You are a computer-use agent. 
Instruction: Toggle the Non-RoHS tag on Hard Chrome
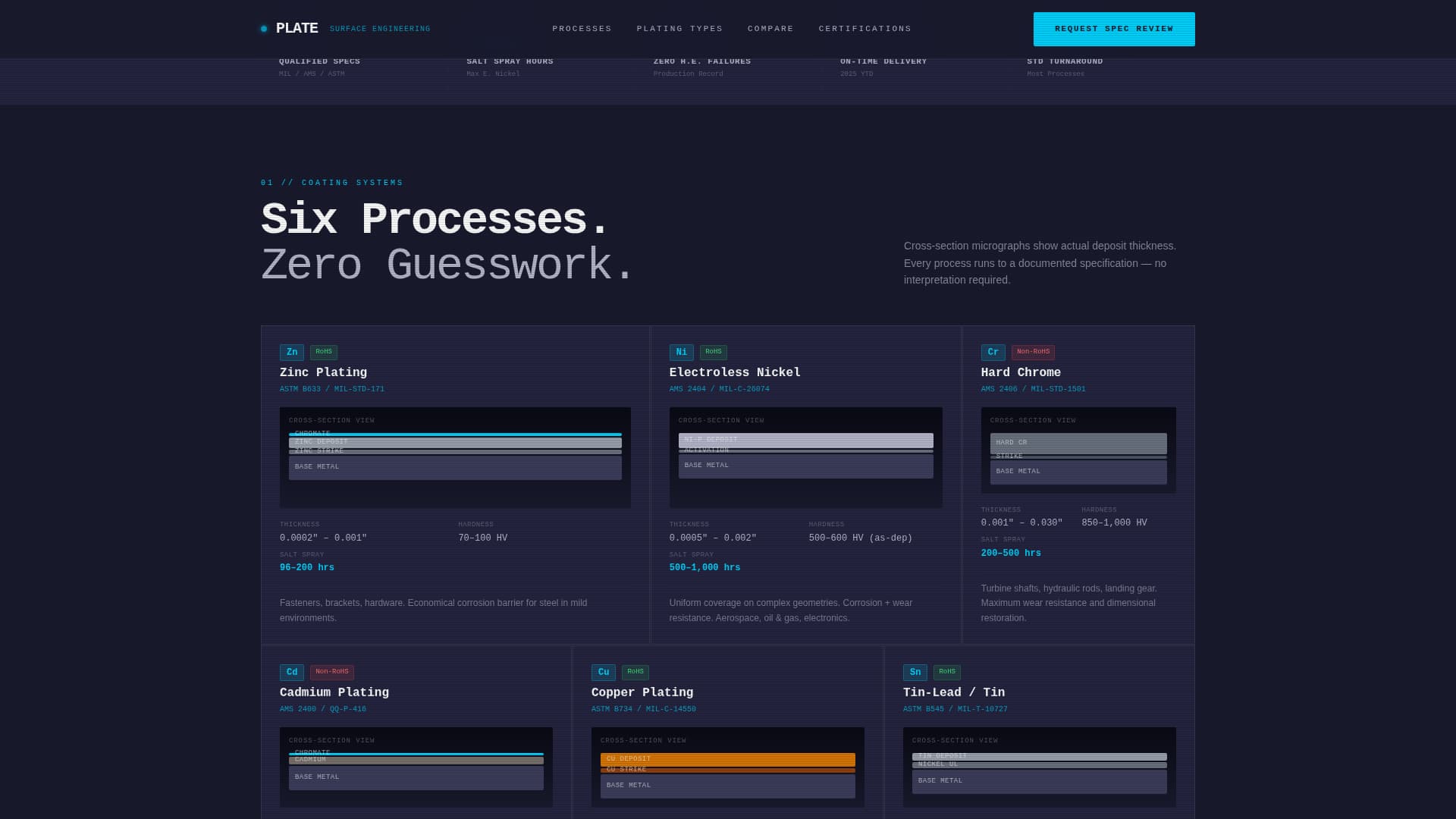[1033, 352]
